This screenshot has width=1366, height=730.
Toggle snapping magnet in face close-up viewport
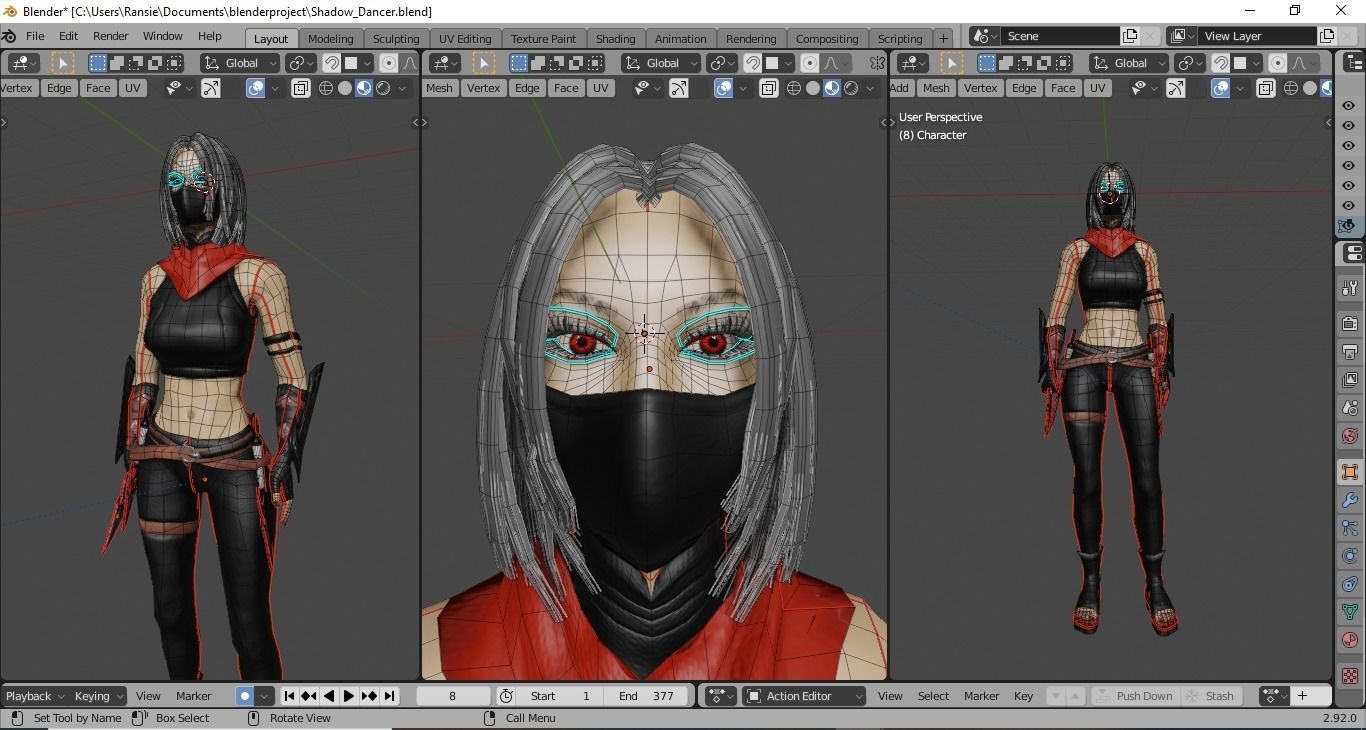[752, 63]
